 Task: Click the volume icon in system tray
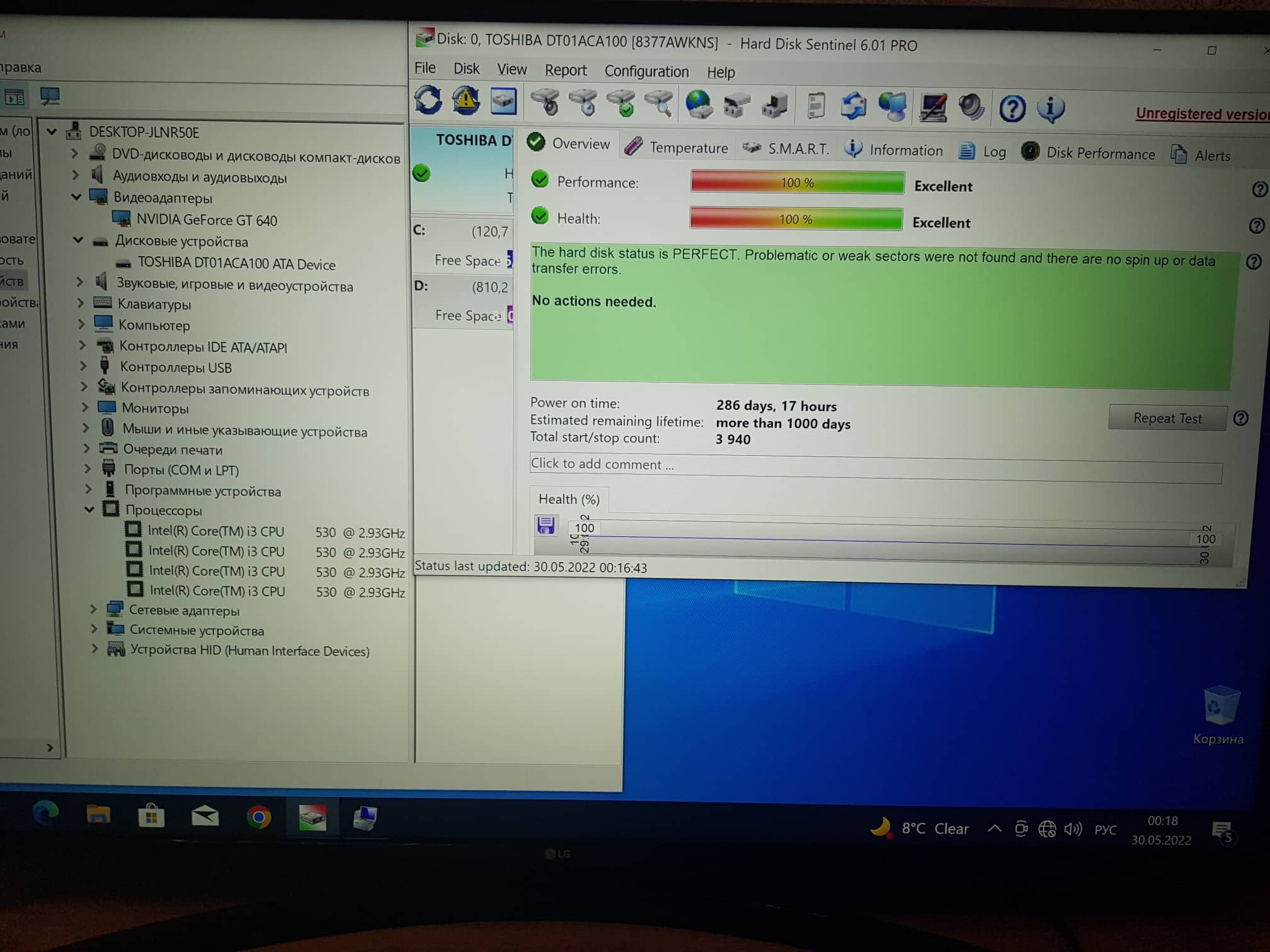tap(1072, 829)
